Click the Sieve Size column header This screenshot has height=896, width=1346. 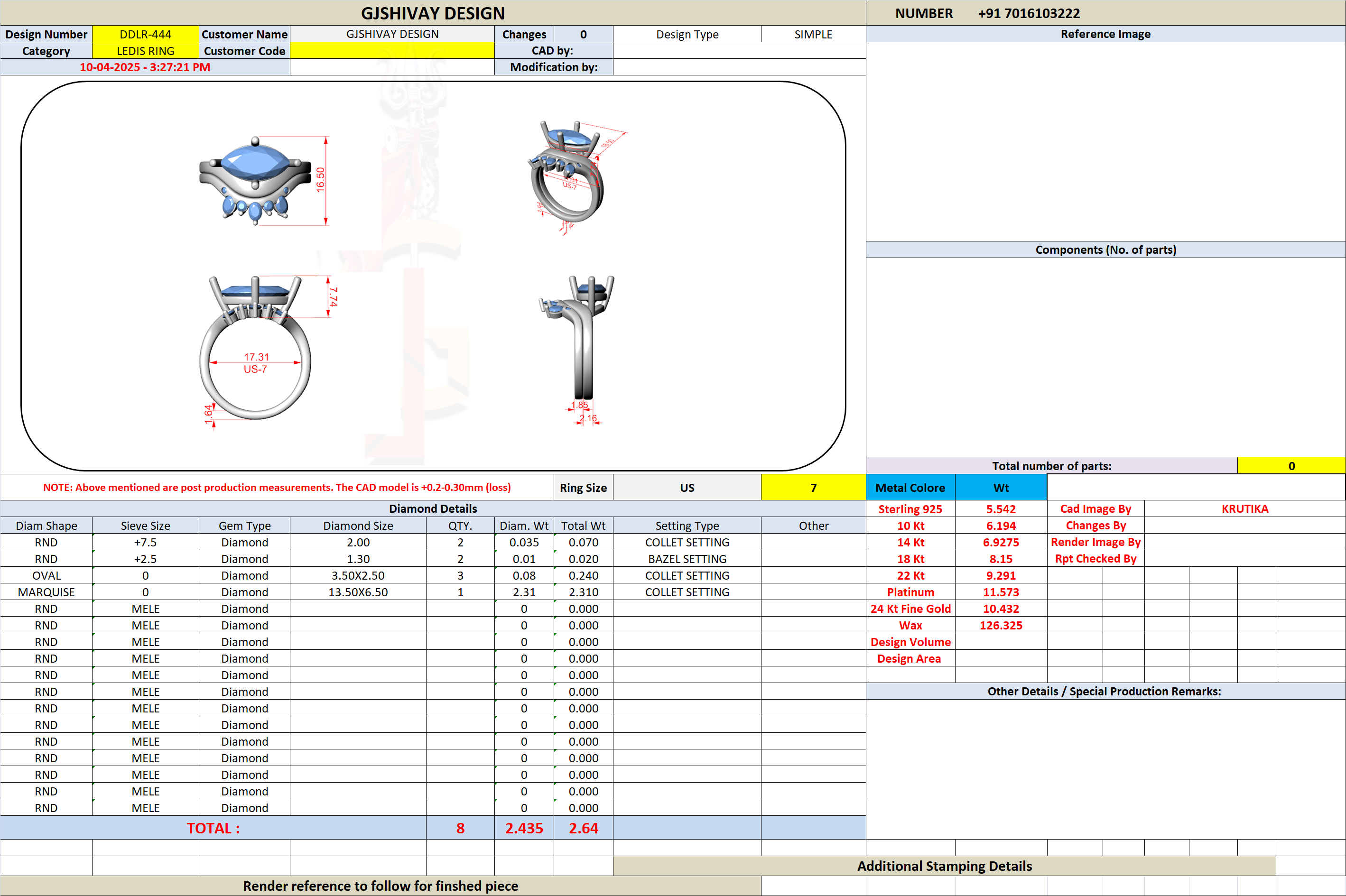click(x=145, y=526)
